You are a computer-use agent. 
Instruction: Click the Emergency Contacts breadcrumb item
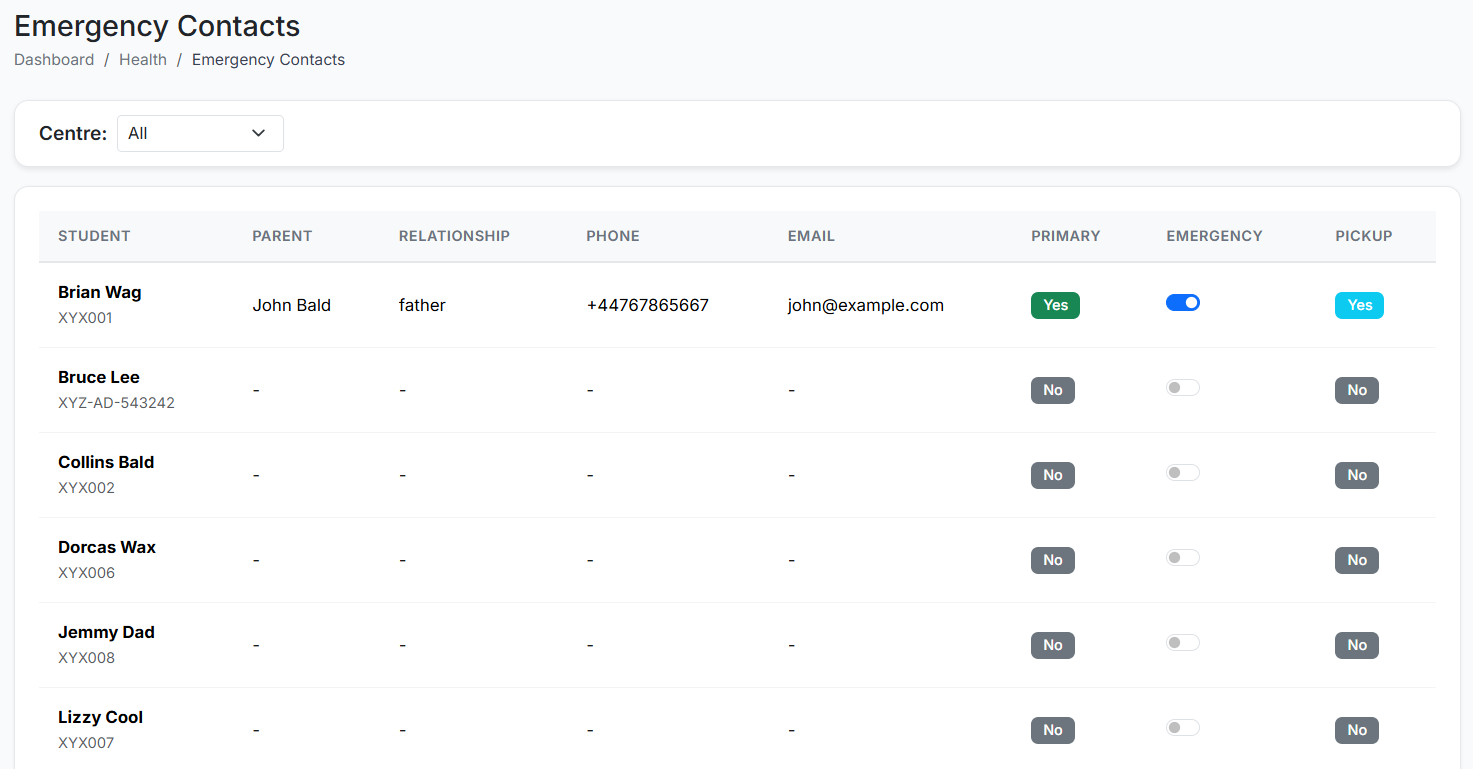268,60
